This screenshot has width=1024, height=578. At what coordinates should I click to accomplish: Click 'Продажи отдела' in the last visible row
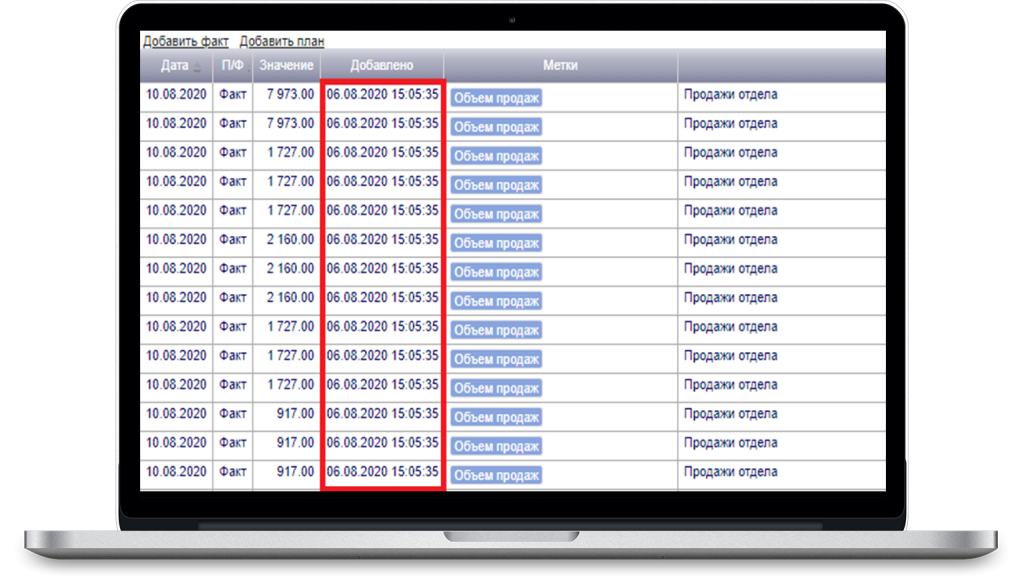point(730,472)
